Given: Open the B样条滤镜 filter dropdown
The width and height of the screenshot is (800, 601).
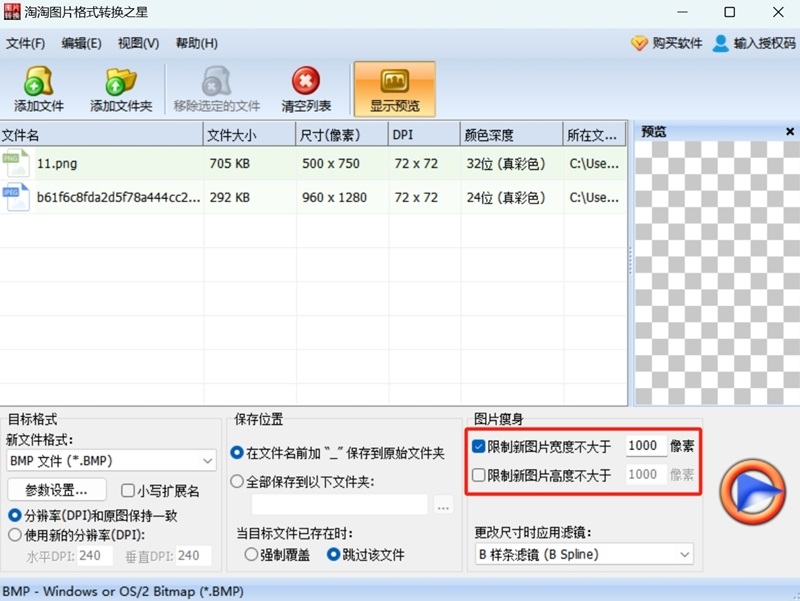Looking at the screenshot, I should tap(582, 554).
